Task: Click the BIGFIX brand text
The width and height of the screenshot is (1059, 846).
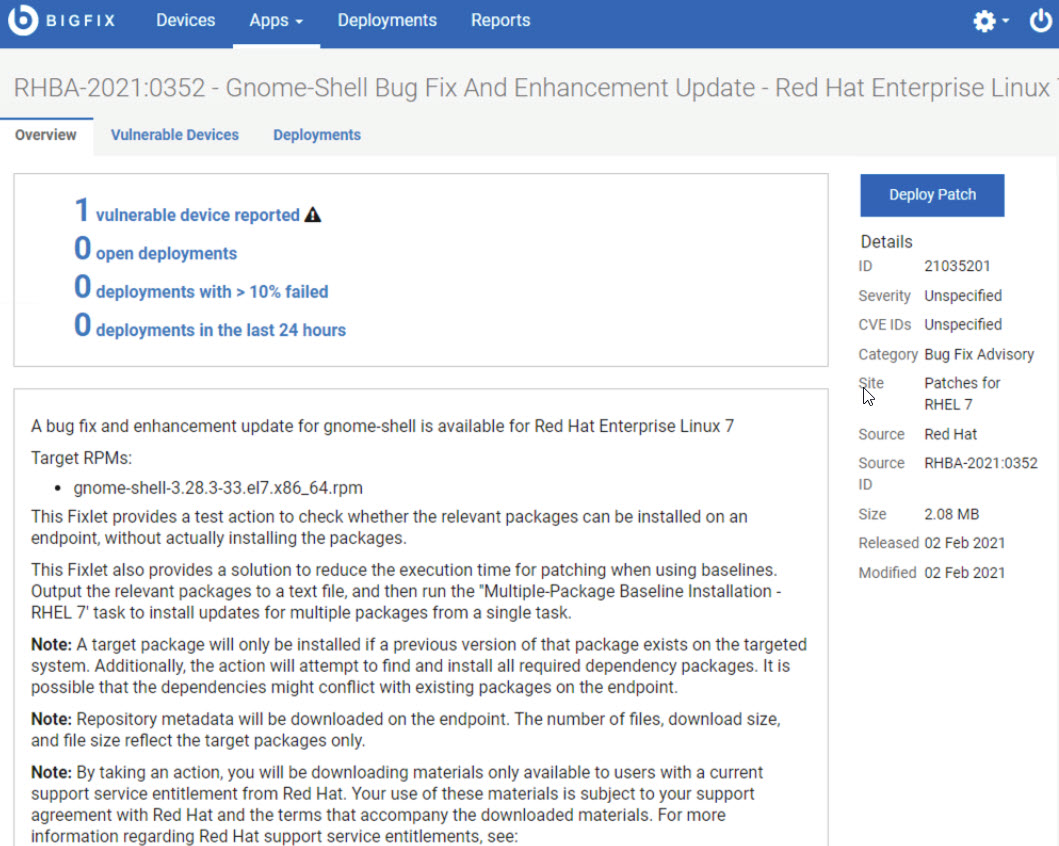Action: coord(81,21)
